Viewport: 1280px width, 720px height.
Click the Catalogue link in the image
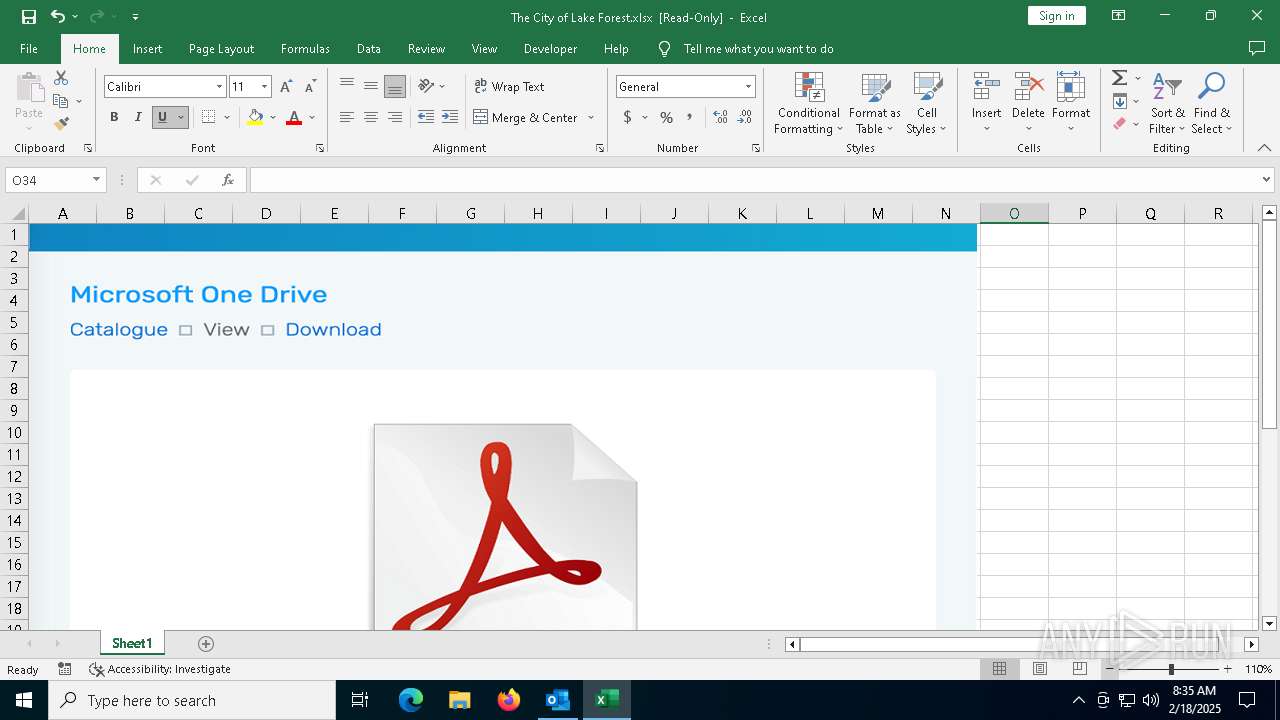coord(119,329)
